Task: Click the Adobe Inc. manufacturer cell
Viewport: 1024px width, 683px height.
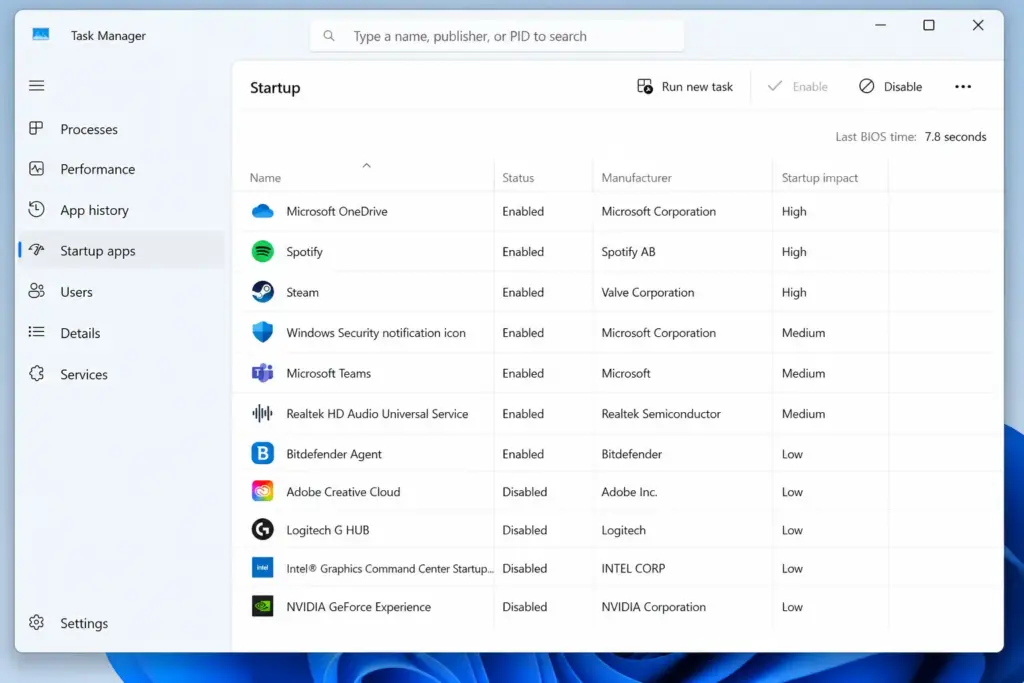Action: [x=629, y=492]
